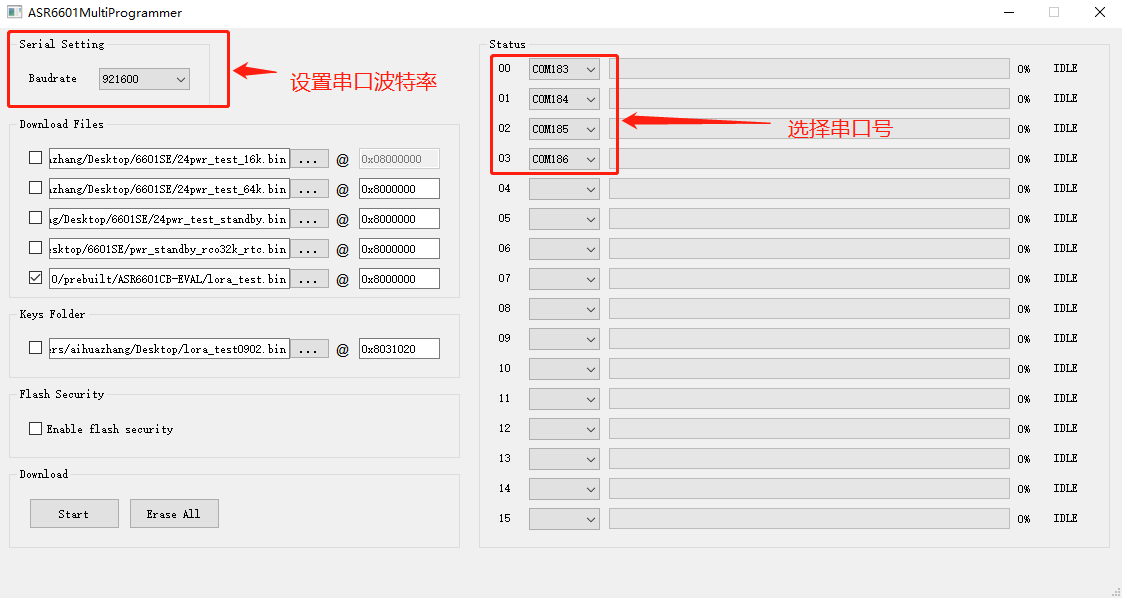This screenshot has width=1122, height=598.
Task: Enable flash security checkbox
Action: [35, 428]
